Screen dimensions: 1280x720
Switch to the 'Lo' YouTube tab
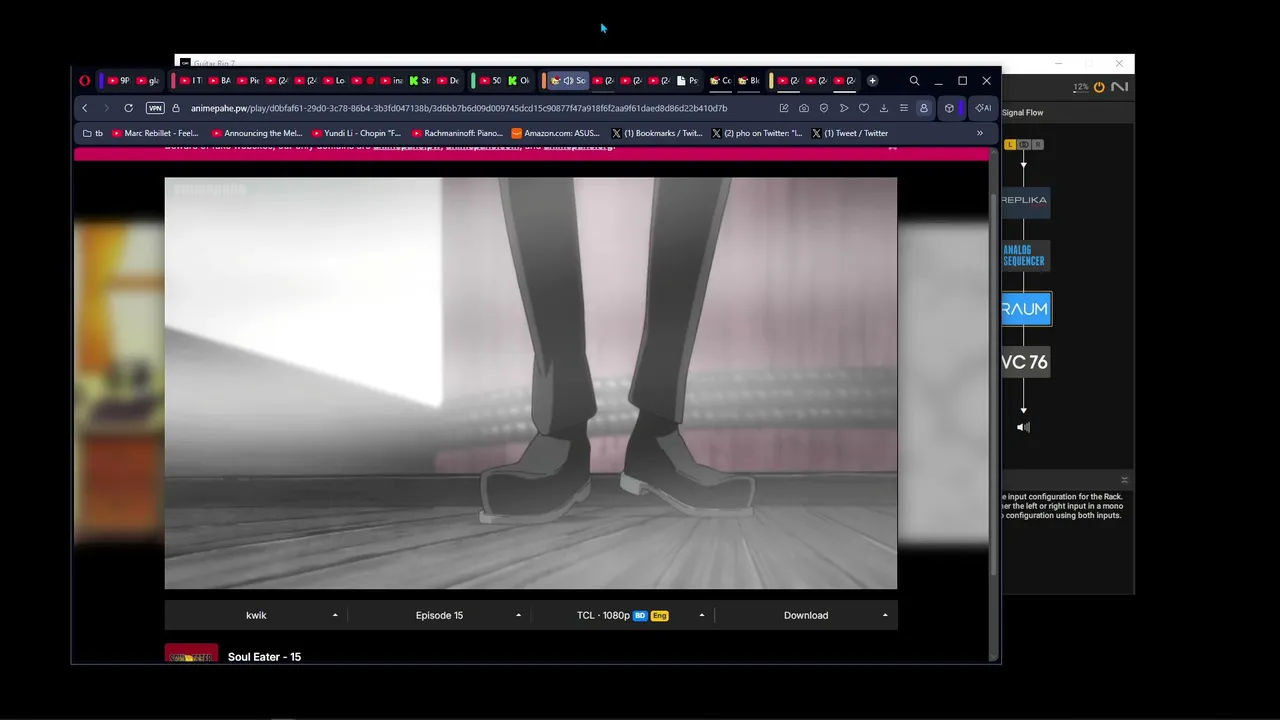[334, 81]
